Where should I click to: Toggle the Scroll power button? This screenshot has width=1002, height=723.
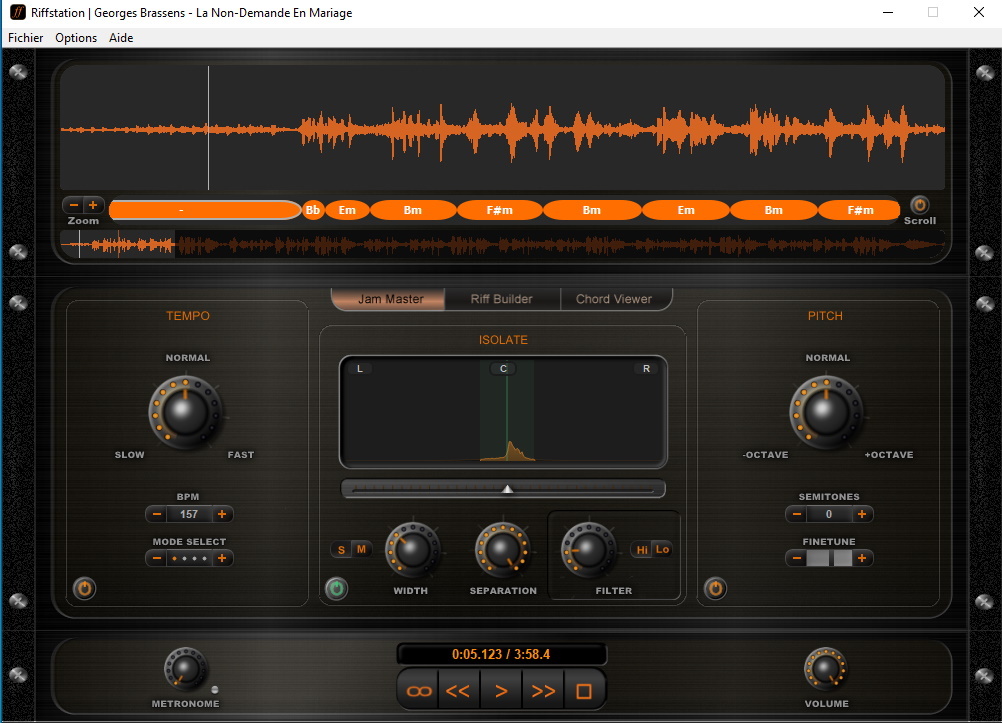point(919,205)
